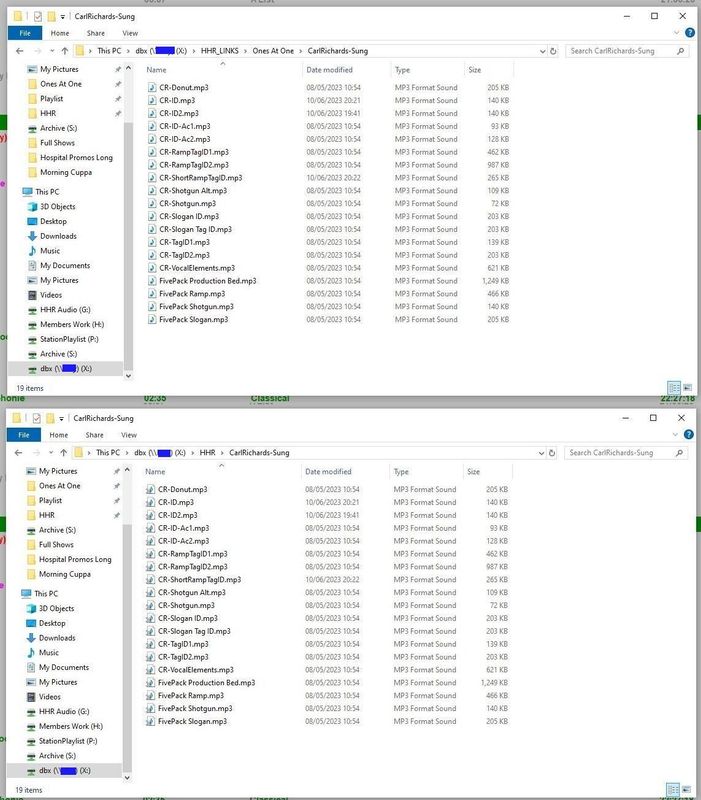Click the Back arrow in the bottom window
The width and height of the screenshot is (701, 800).
(x=18, y=453)
